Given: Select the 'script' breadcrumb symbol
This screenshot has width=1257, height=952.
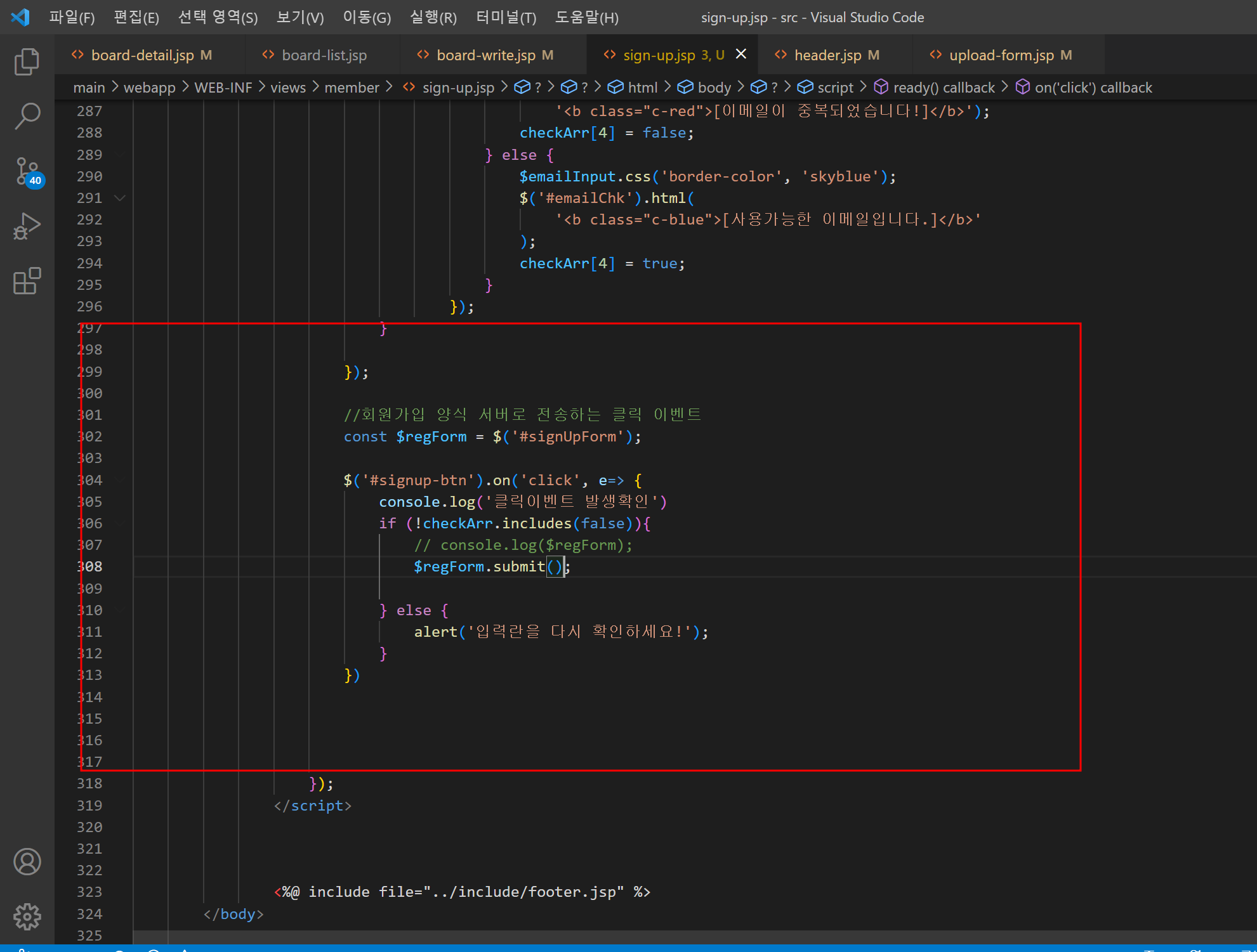Looking at the screenshot, I should pyautogui.click(x=826, y=88).
